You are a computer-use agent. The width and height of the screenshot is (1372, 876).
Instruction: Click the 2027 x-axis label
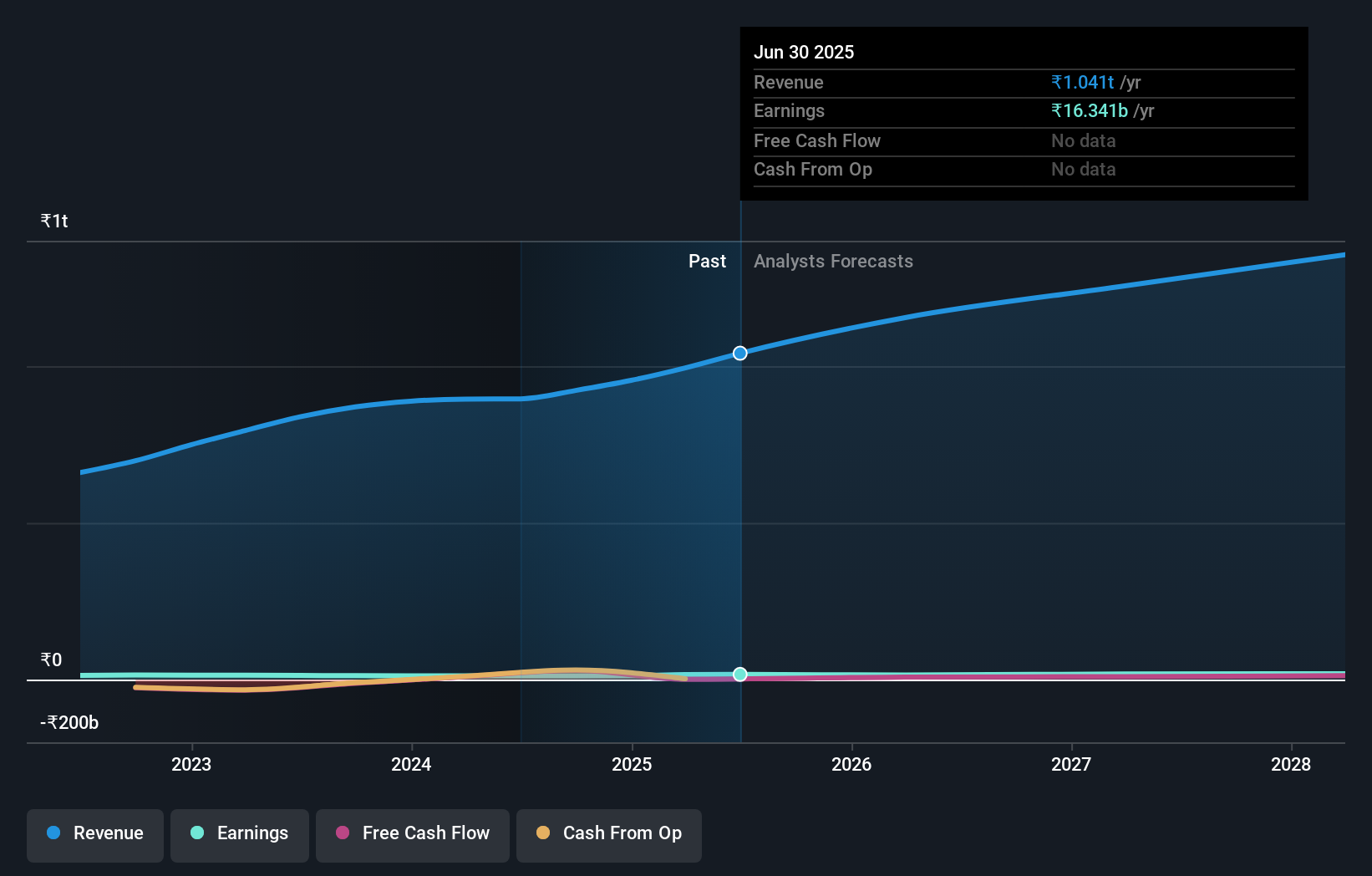tap(1071, 764)
